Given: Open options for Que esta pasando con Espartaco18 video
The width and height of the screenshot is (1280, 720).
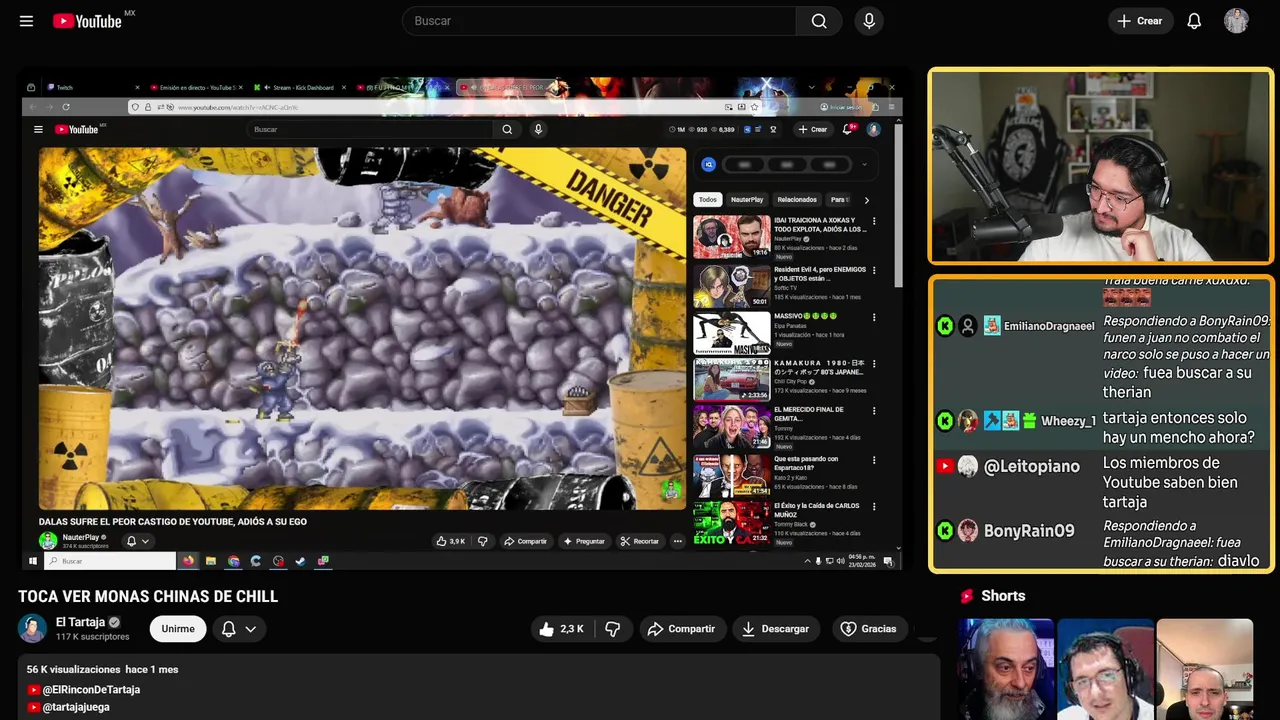Looking at the screenshot, I should coord(874,460).
